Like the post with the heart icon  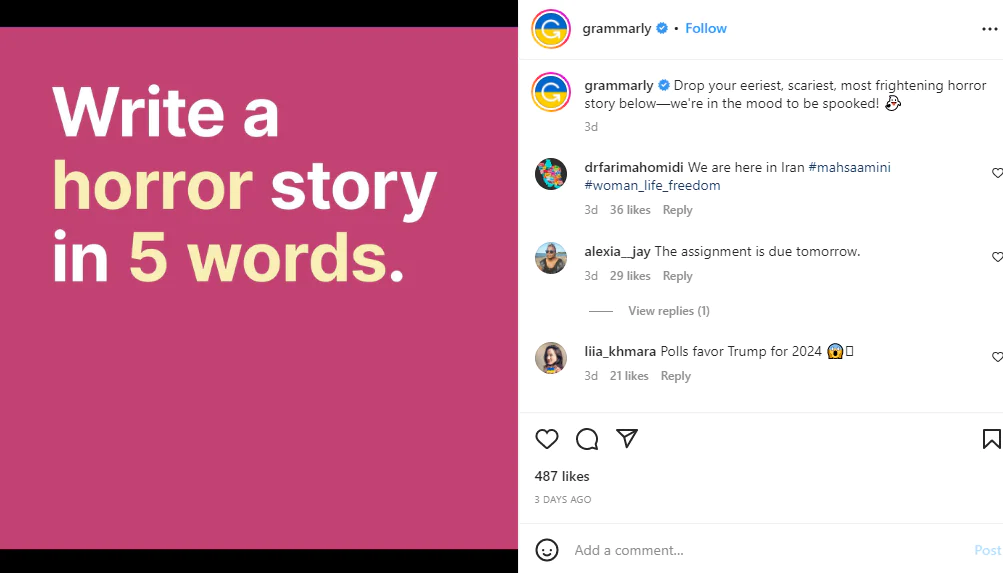coord(547,439)
